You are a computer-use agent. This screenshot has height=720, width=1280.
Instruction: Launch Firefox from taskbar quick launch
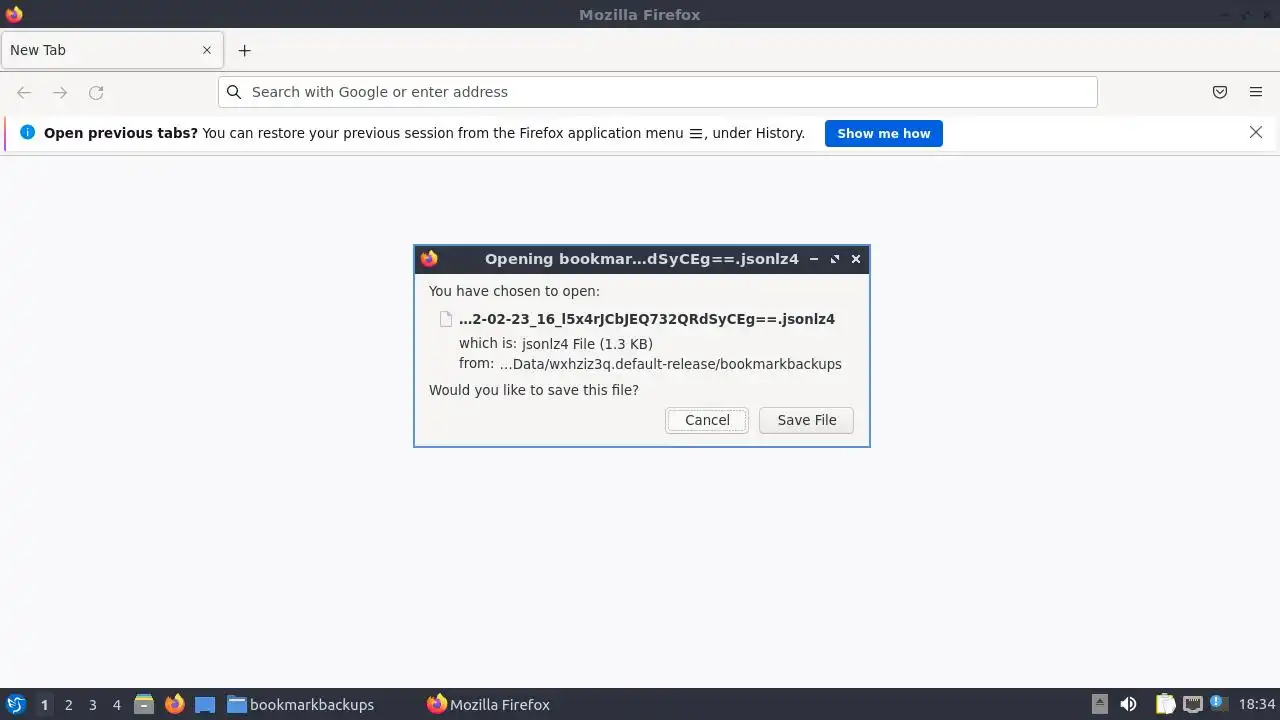[x=175, y=705]
